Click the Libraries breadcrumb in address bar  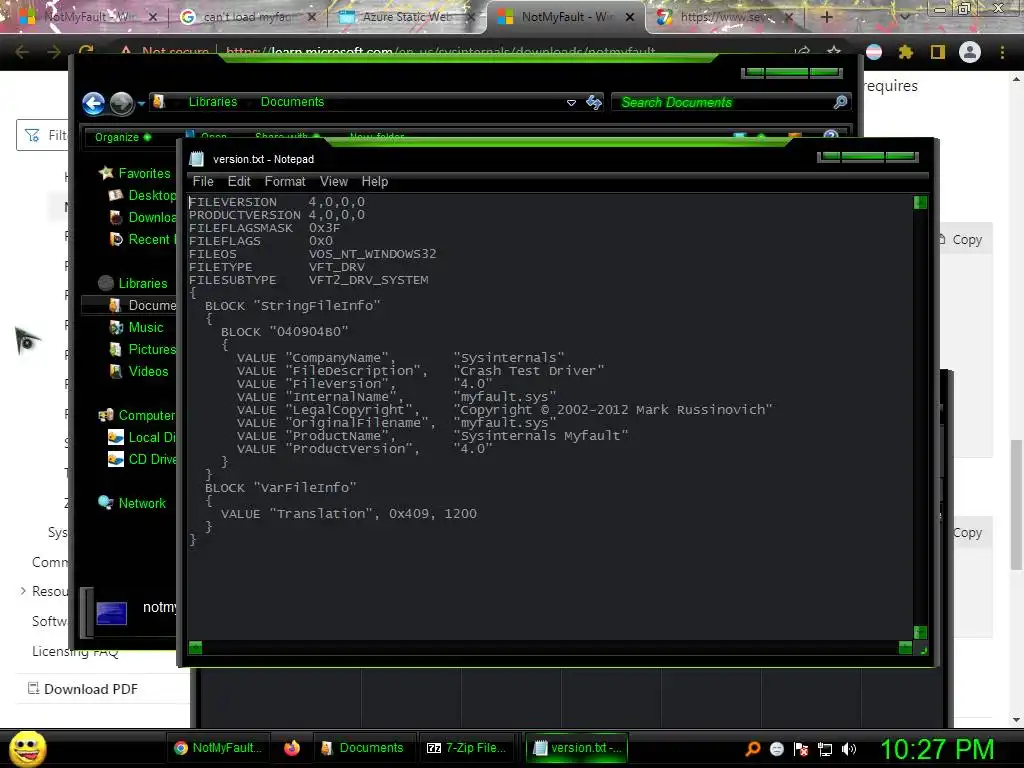[x=212, y=102]
